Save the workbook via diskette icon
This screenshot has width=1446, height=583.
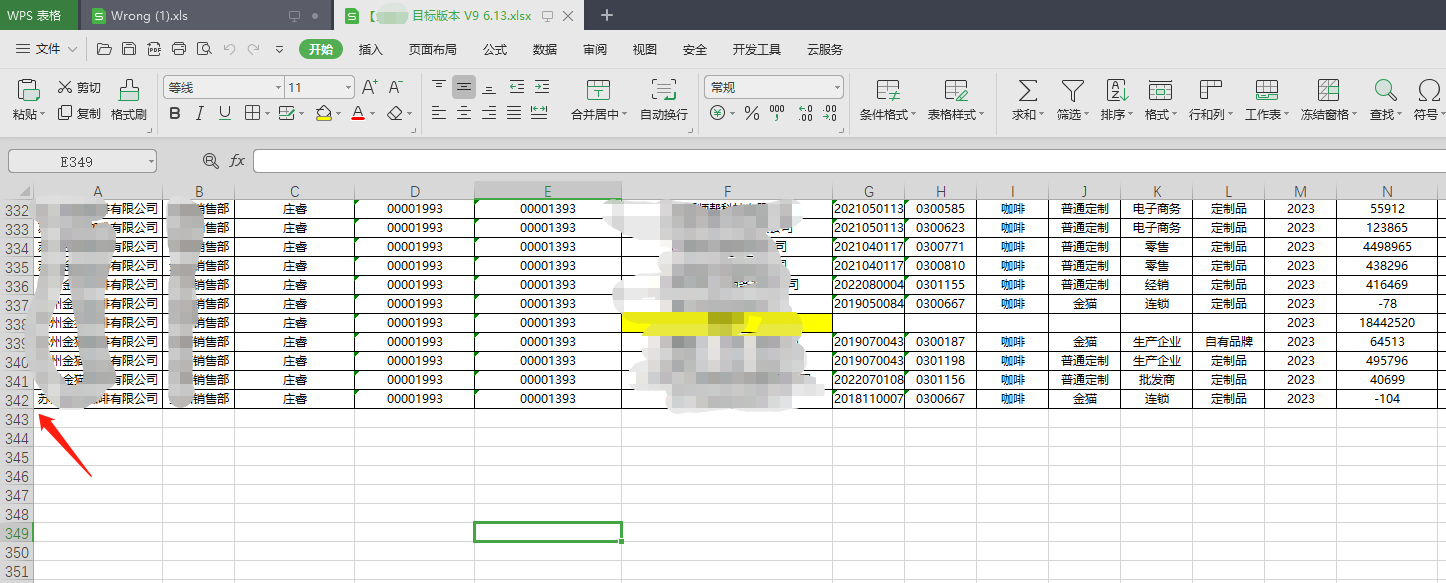pyautogui.click(x=129, y=49)
